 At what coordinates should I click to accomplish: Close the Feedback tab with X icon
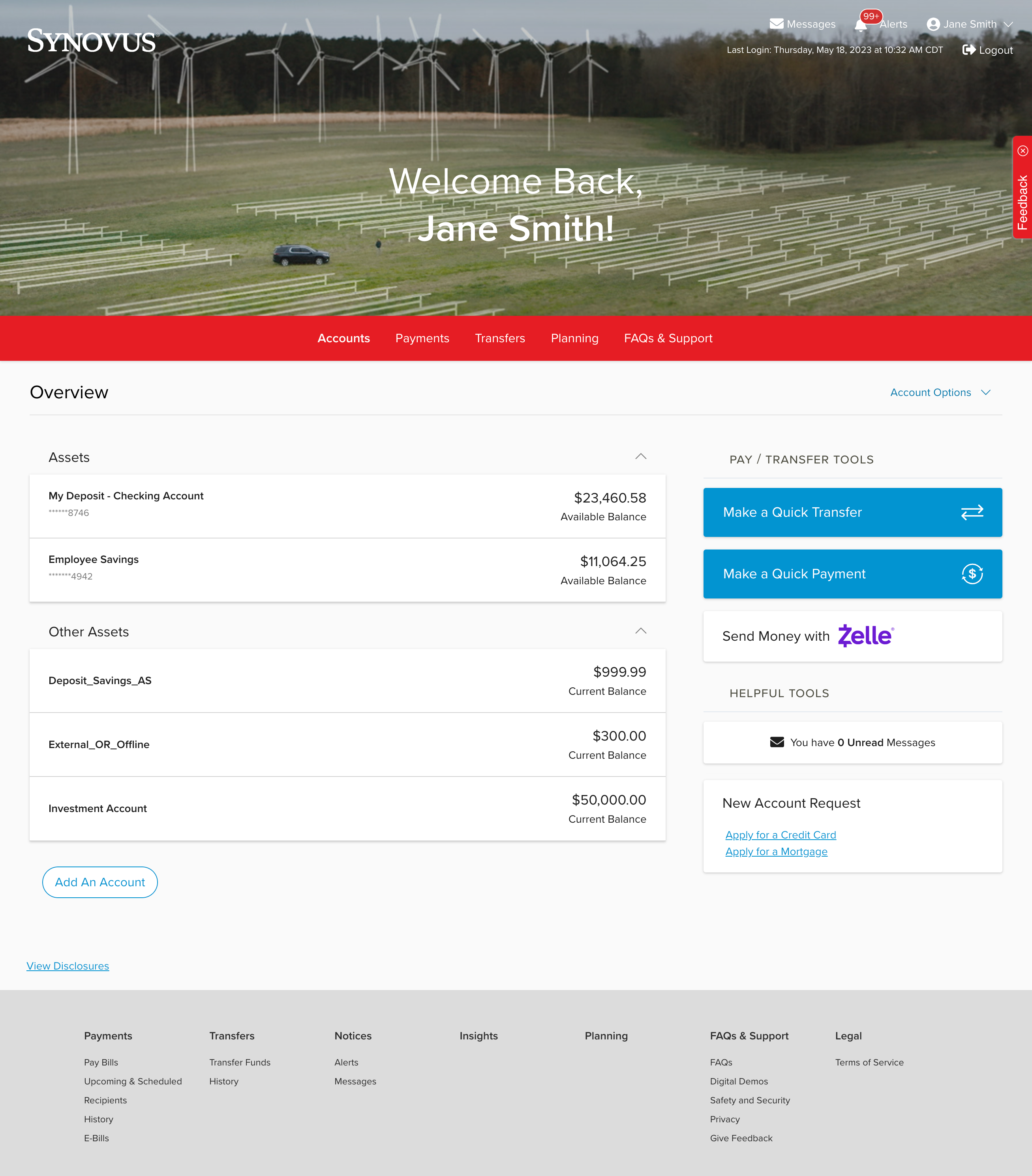[x=1022, y=151]
